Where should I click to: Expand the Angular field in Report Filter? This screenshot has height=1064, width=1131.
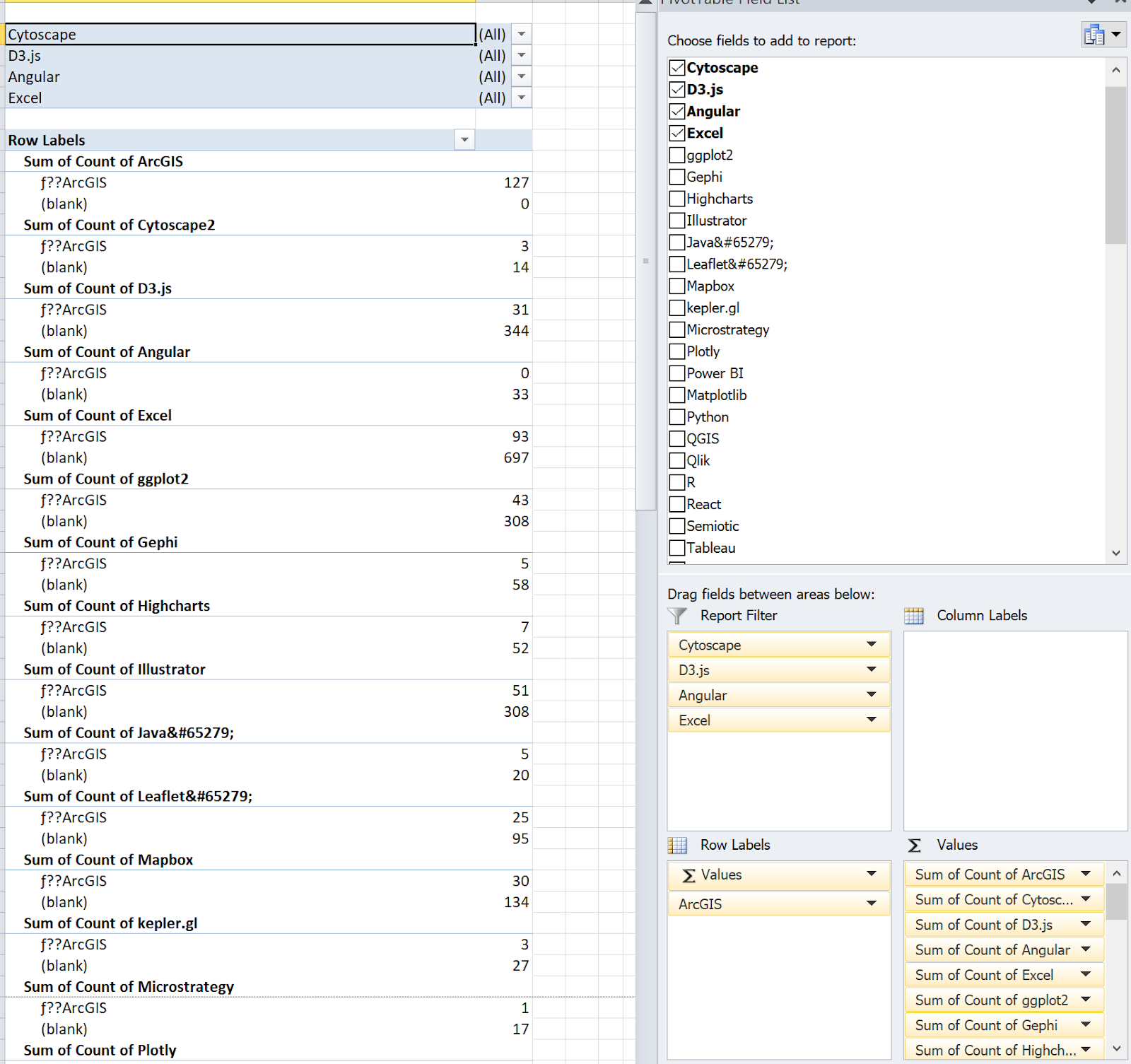pos(872,695)
